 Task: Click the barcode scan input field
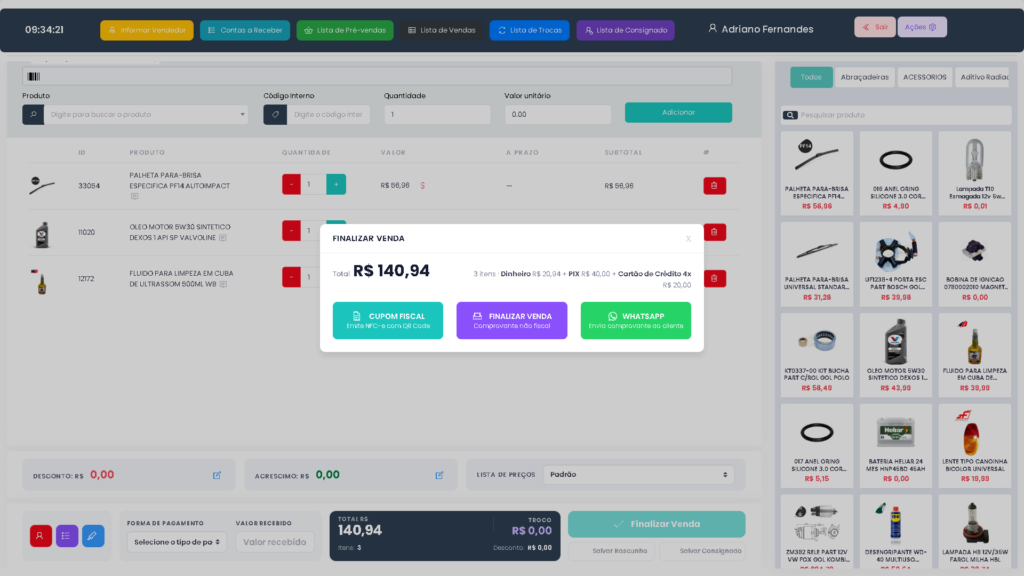[x=377, y=76]
